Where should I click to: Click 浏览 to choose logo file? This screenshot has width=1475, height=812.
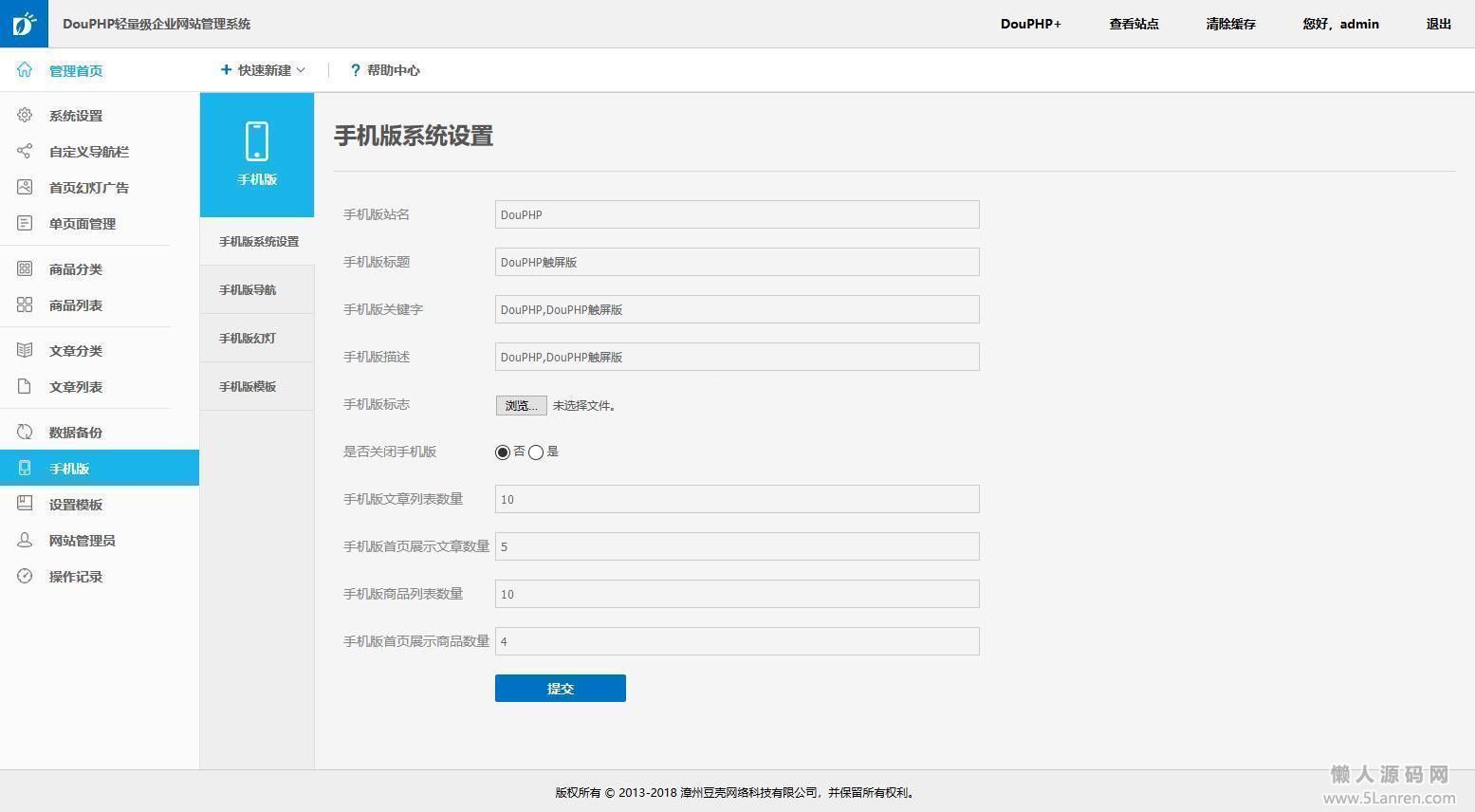[x=521, y=406]
